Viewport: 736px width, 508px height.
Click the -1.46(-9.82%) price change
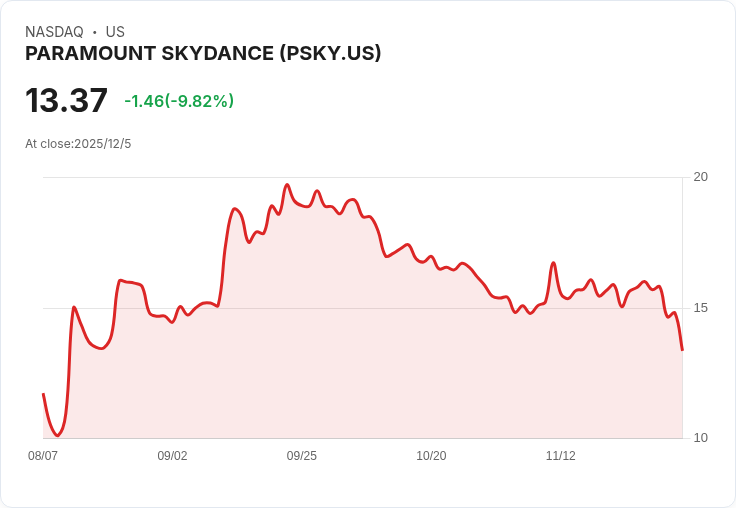(x=179, y=101)
